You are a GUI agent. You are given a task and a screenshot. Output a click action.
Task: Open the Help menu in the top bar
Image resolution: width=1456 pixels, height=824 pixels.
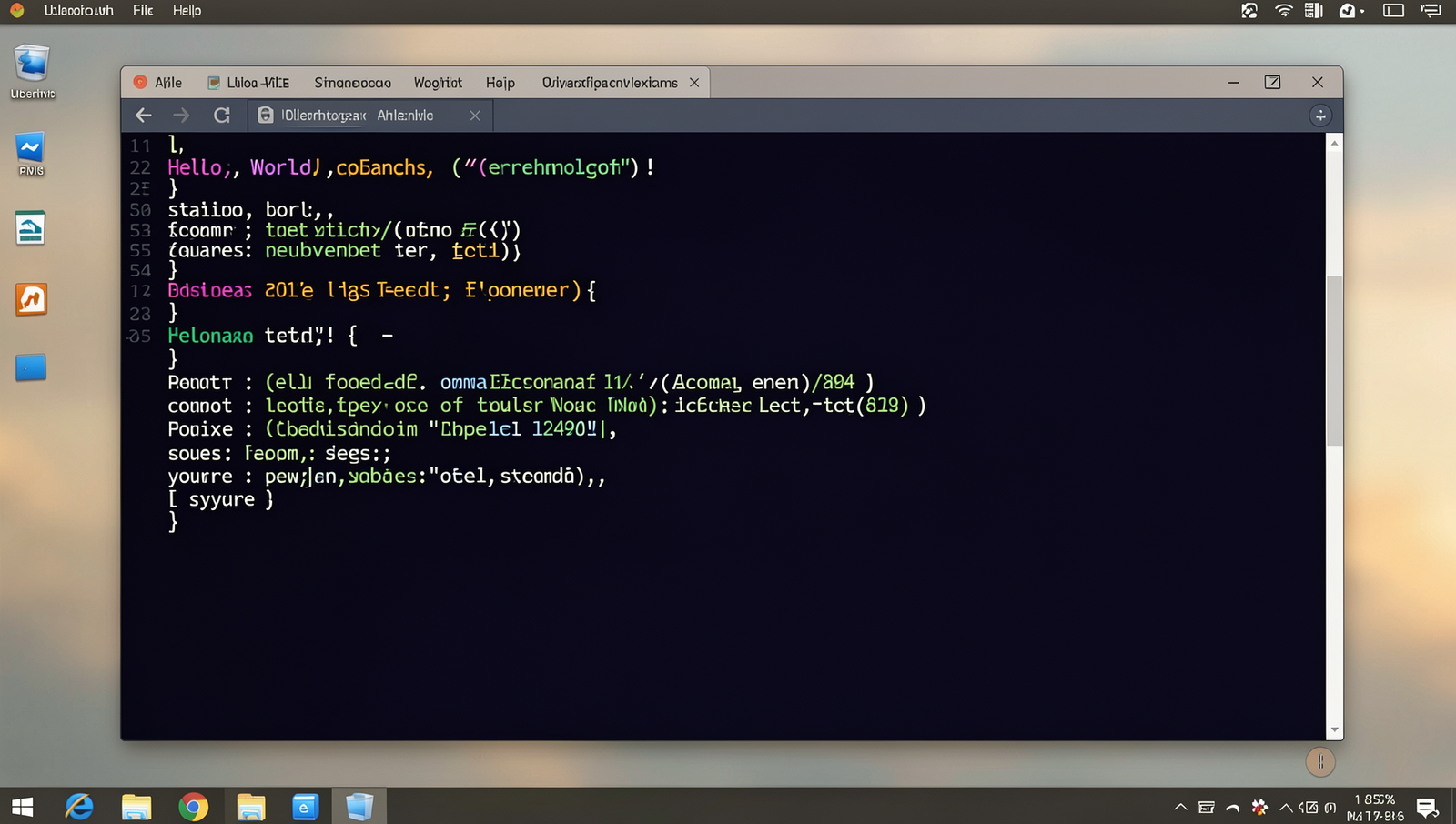point(187,11)
